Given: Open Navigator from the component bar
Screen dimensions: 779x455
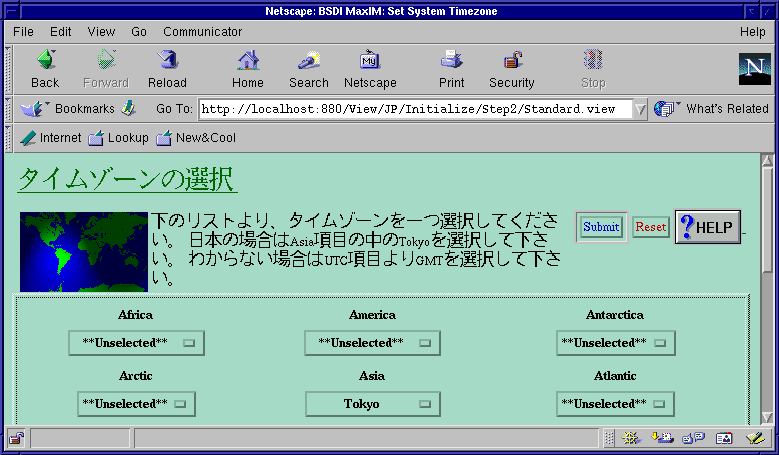Looking at the screenshot, I should [631, 438].
